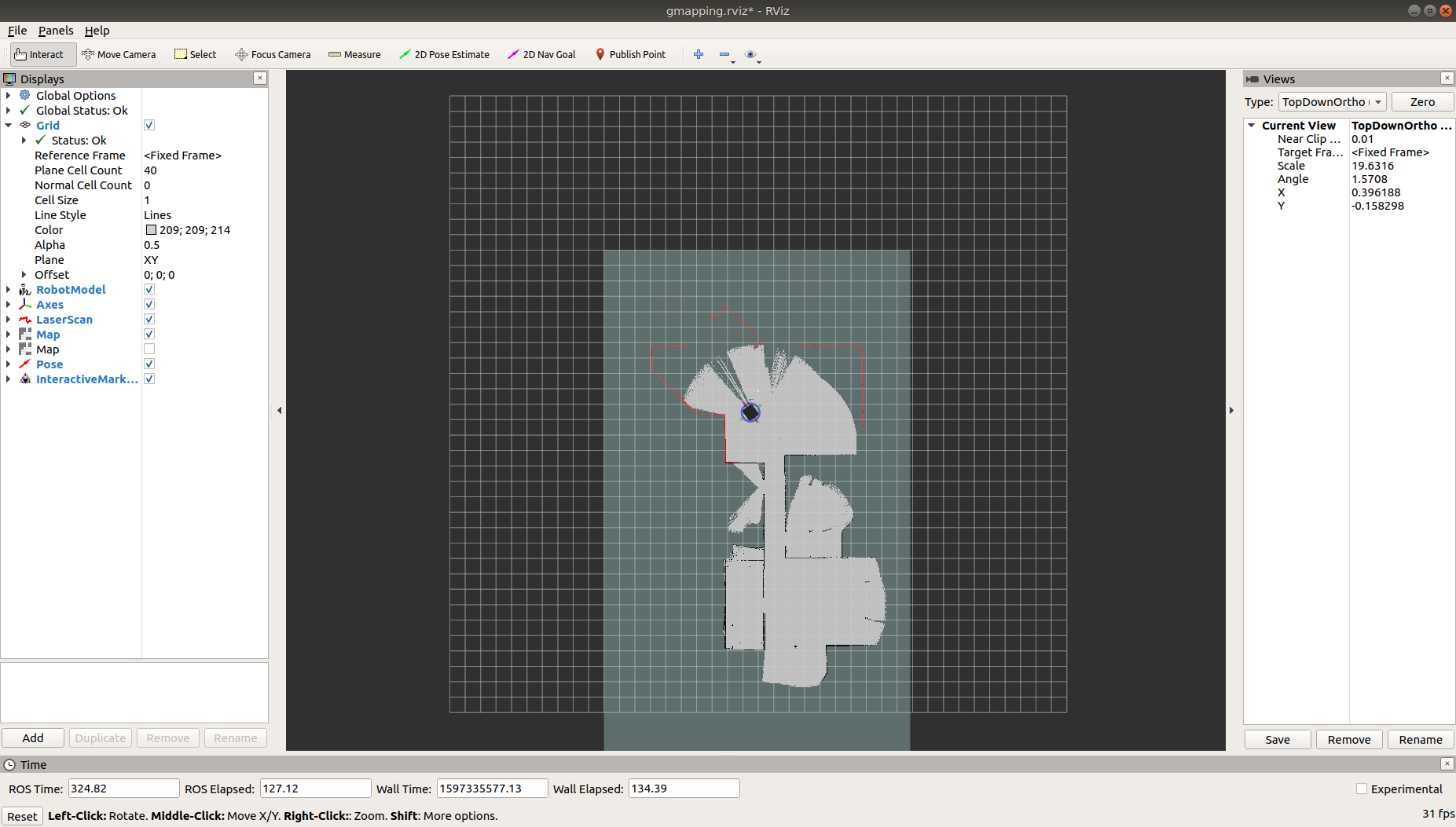1456x827 pixels.
Task: Select the Publish Point tool
Action: click(630, 54)
